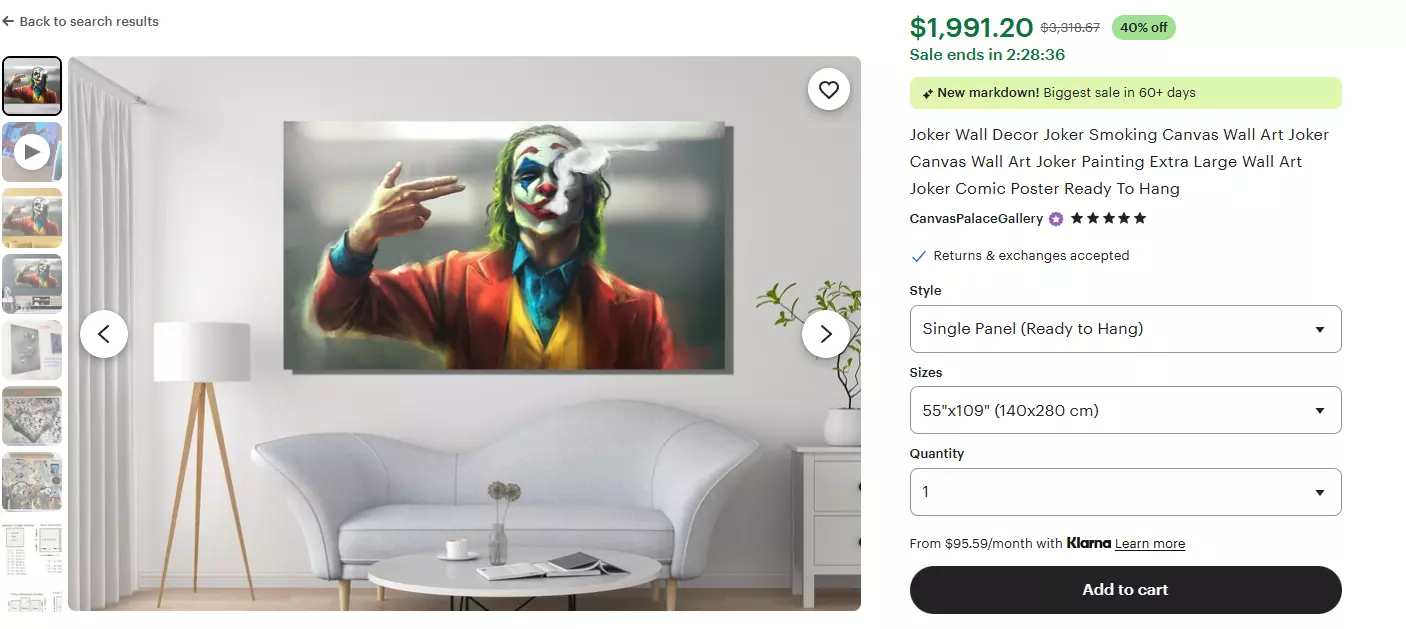Viewport: 1406px width, 629px height.
Task: Click the sparkle icon in New markdown banner
Action: tap(928, 93)
